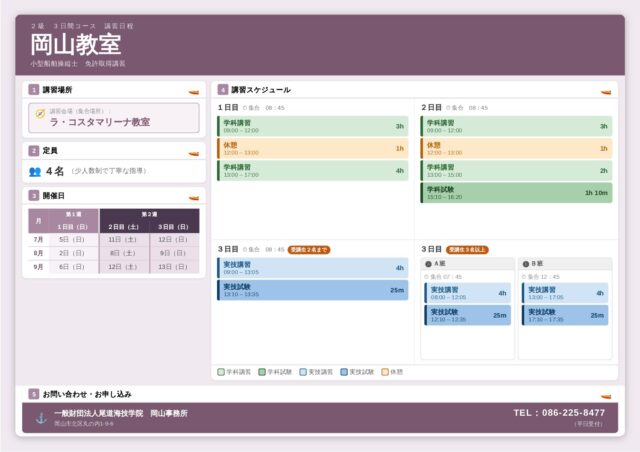The image size is (640, 452).
Task: Click the A組 group header
Action: (468, 264)
